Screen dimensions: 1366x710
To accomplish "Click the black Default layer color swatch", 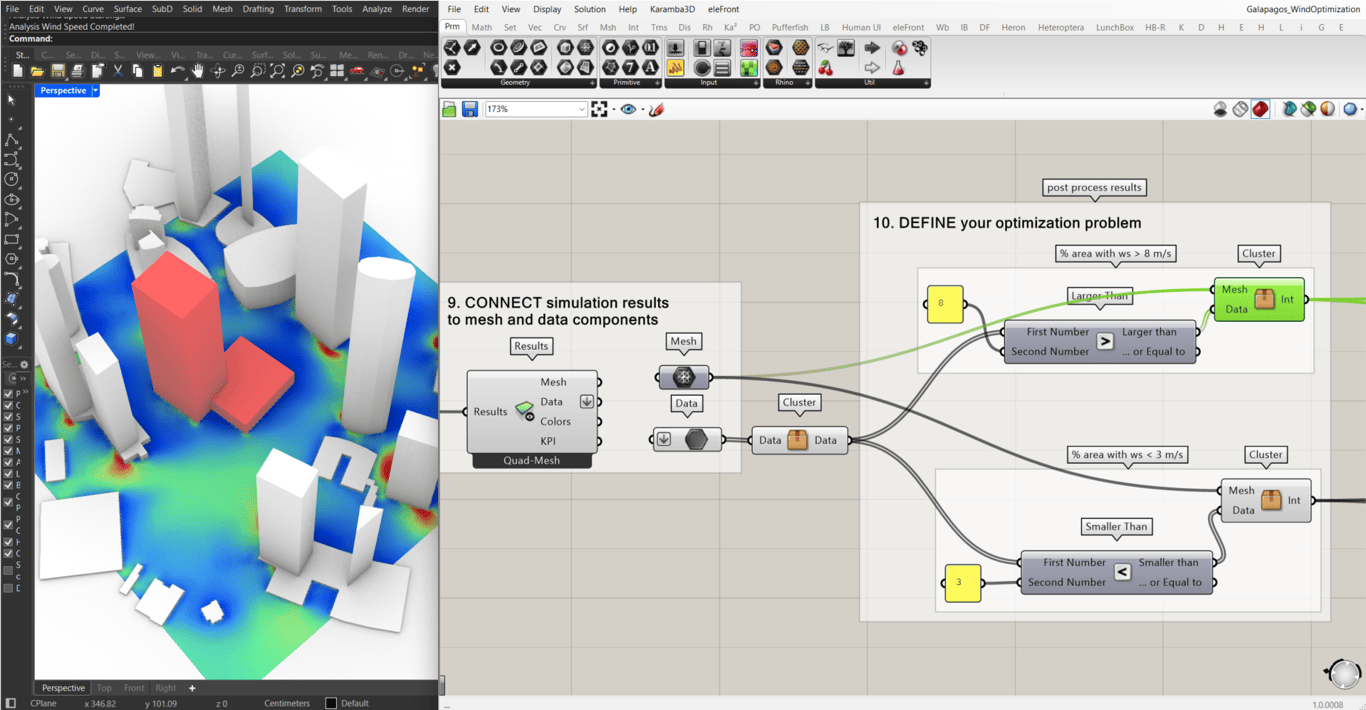I will pyautogui.click(x=331, y=703).
